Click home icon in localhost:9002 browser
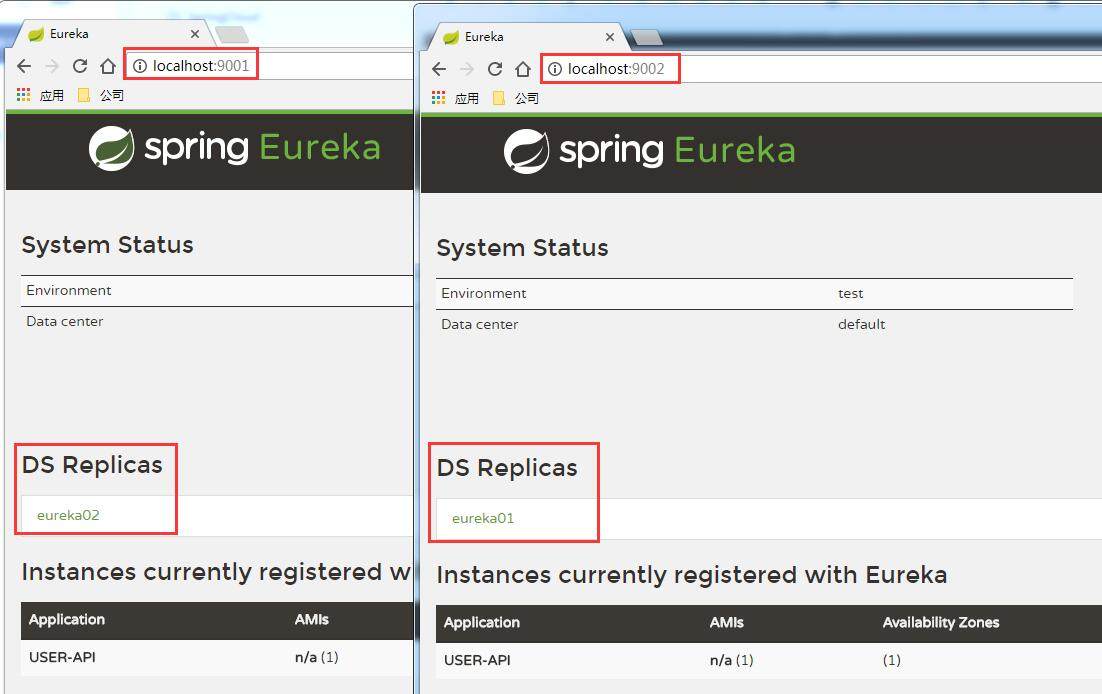1102x694 pixels. [523, 69]
